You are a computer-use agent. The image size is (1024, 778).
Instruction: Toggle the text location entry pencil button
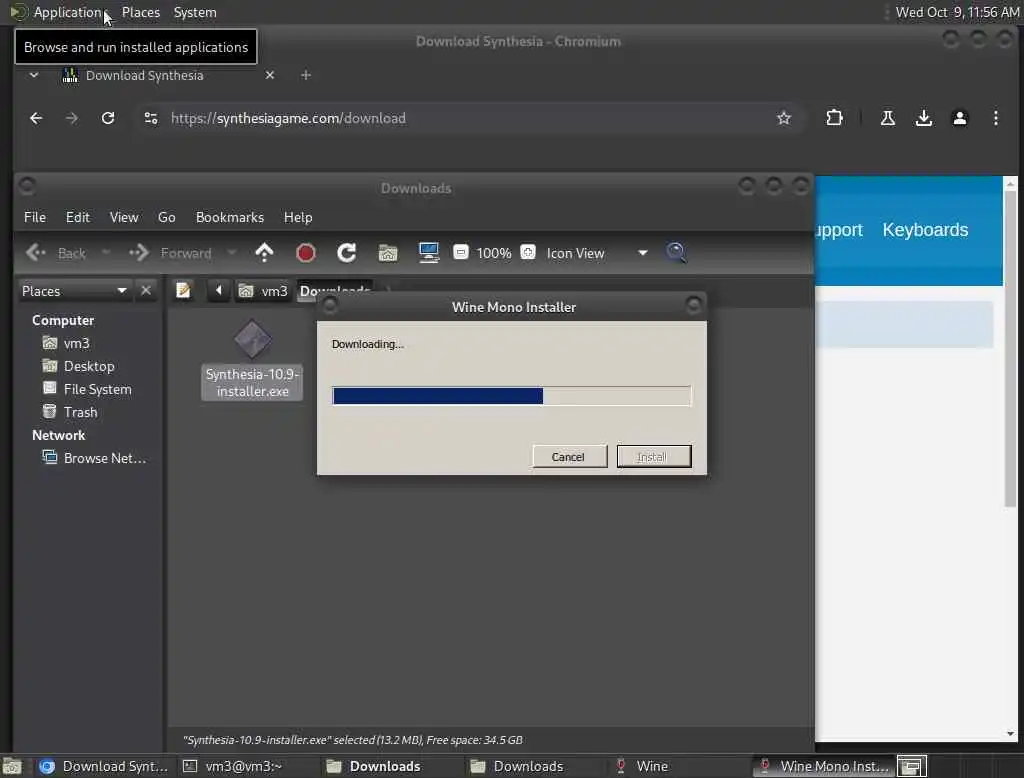(x=184, y=290)
